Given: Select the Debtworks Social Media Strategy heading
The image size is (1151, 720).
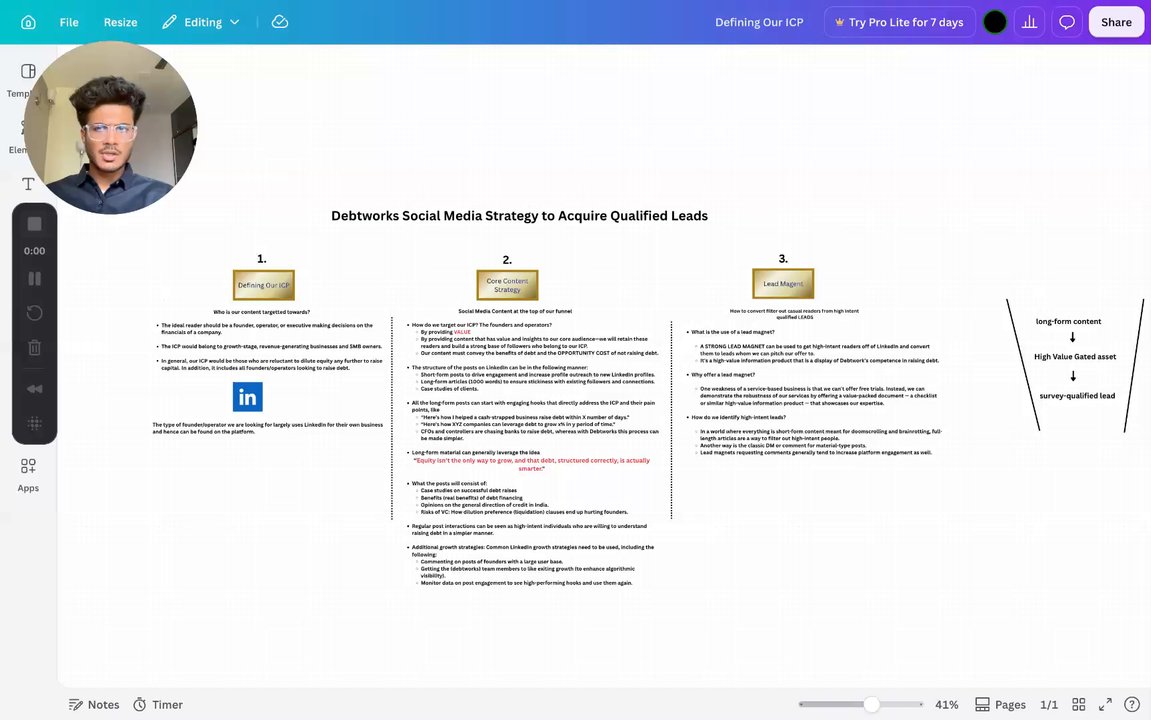Looking at the screenshot, I should pyautogui.click(x=520, y=216).
